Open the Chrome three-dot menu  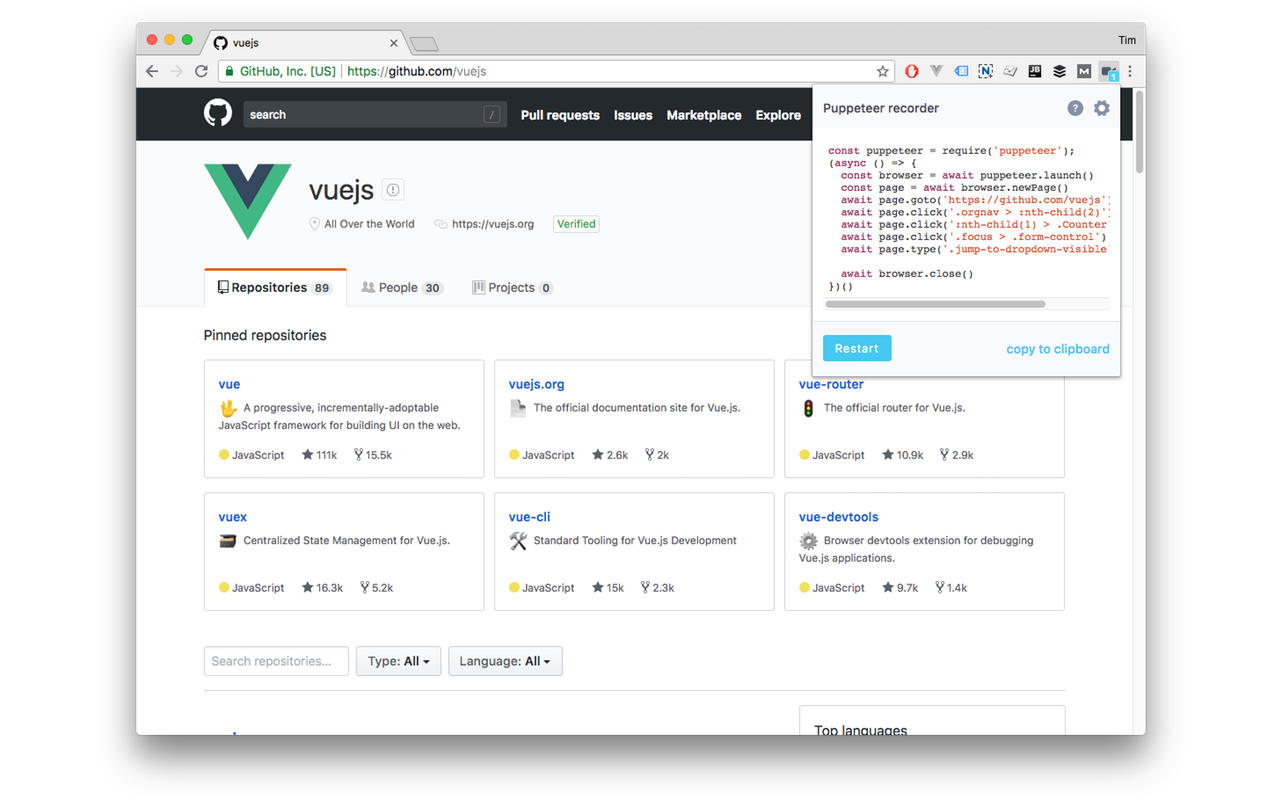[x=1131, y=71]
